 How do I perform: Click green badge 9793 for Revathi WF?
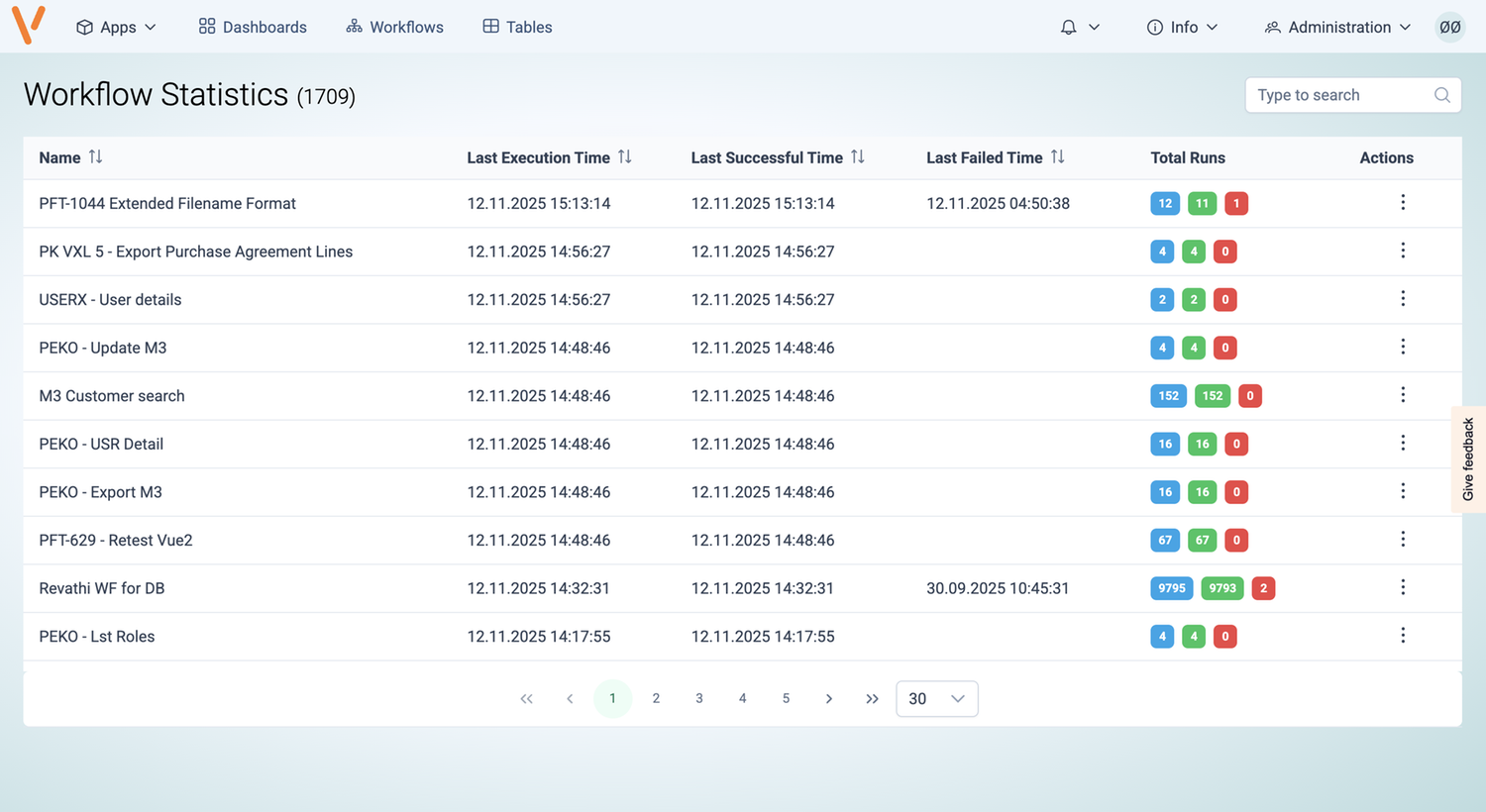click(1222, 588)
